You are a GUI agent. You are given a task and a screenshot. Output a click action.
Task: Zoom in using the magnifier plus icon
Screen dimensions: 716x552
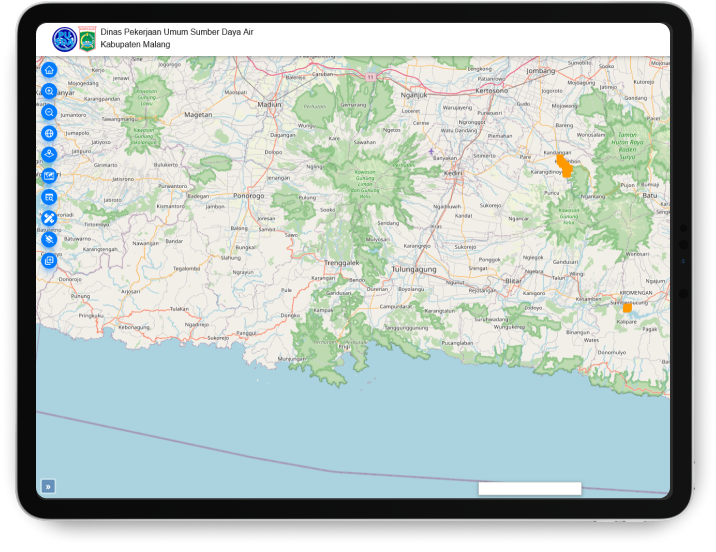[49, 91]
